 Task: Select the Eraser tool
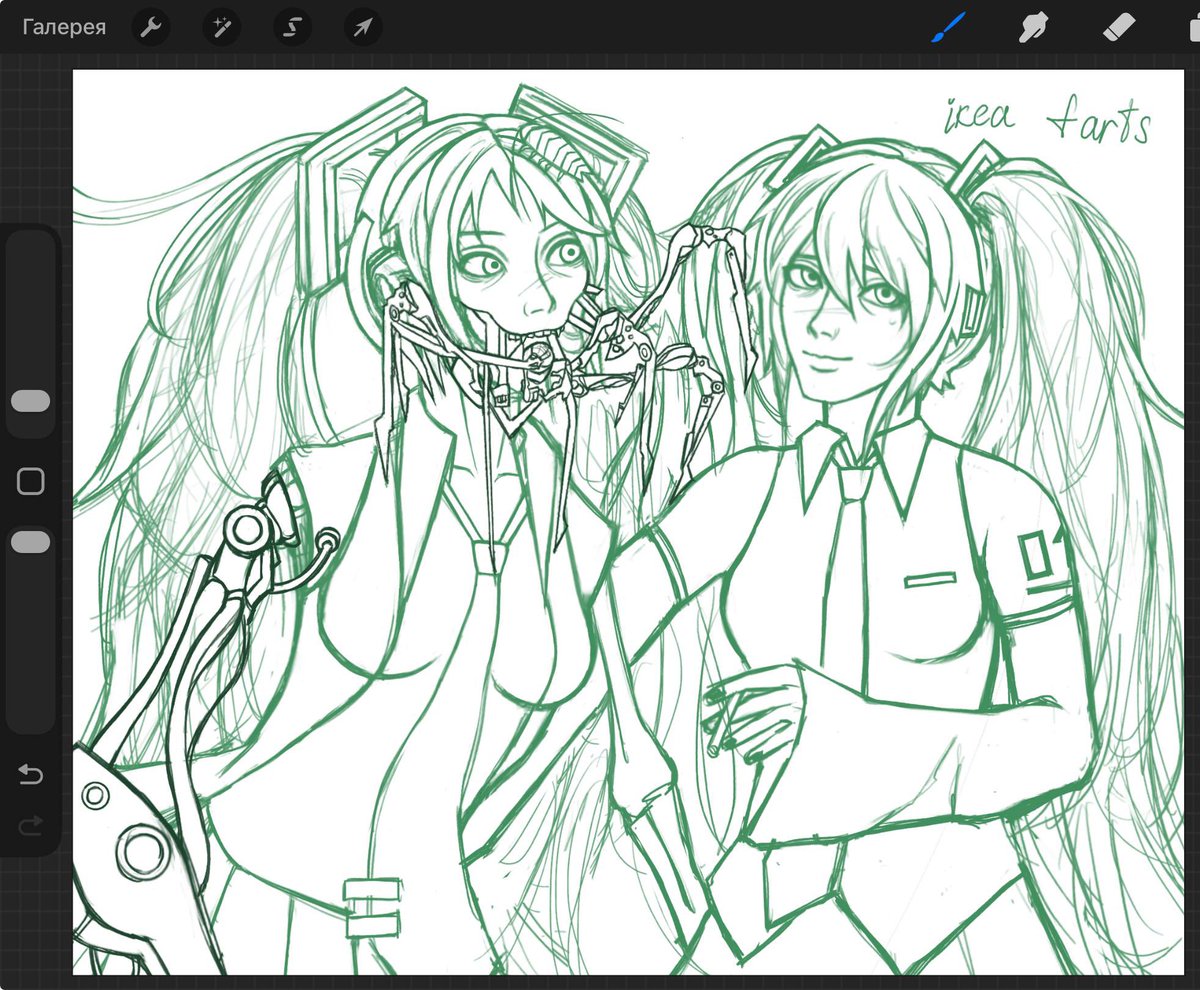[x=1119, y=27]
